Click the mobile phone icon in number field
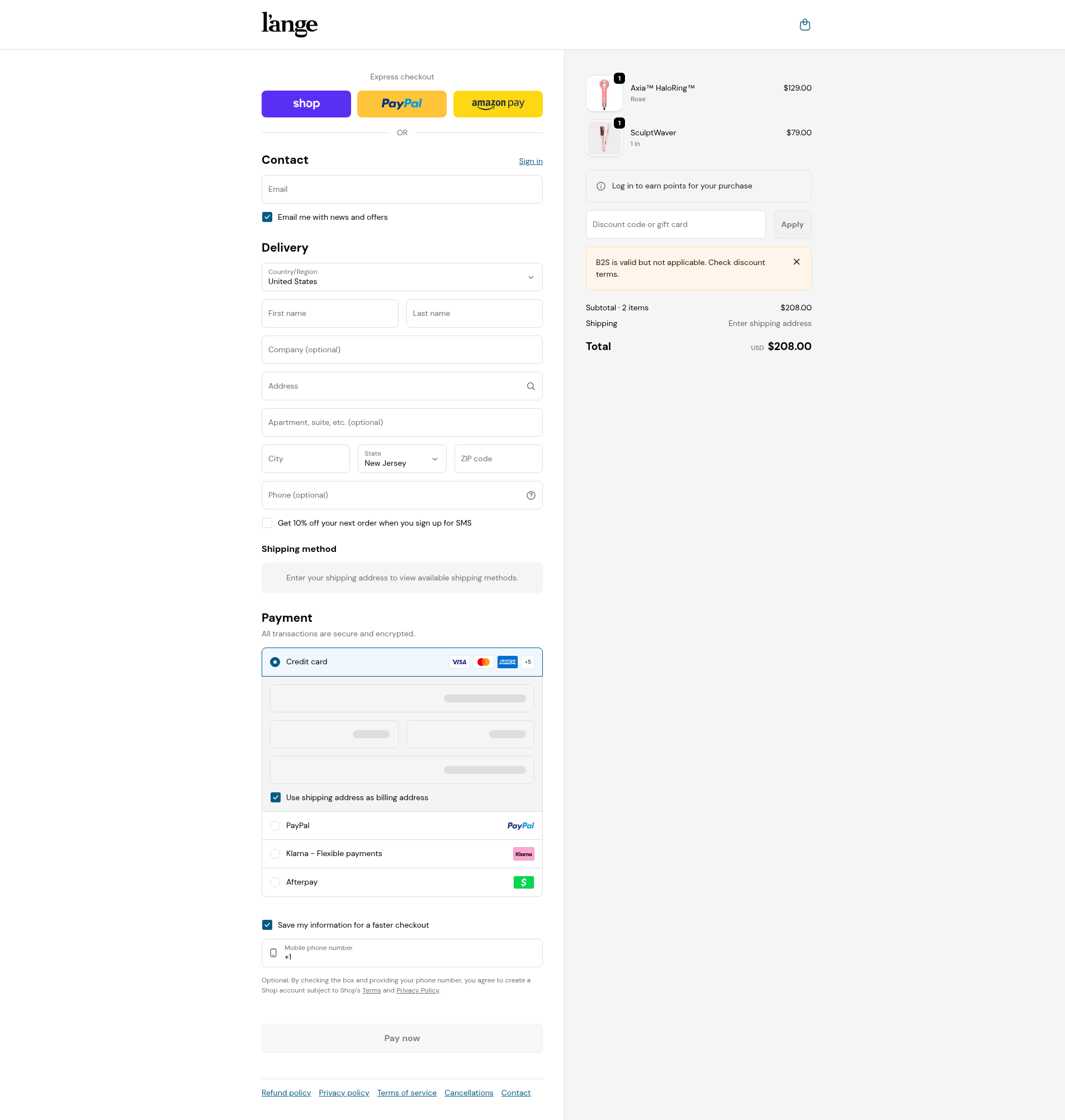This screenshot has width=1065, height=1120. pyautogui.click(x=273, y=953)
